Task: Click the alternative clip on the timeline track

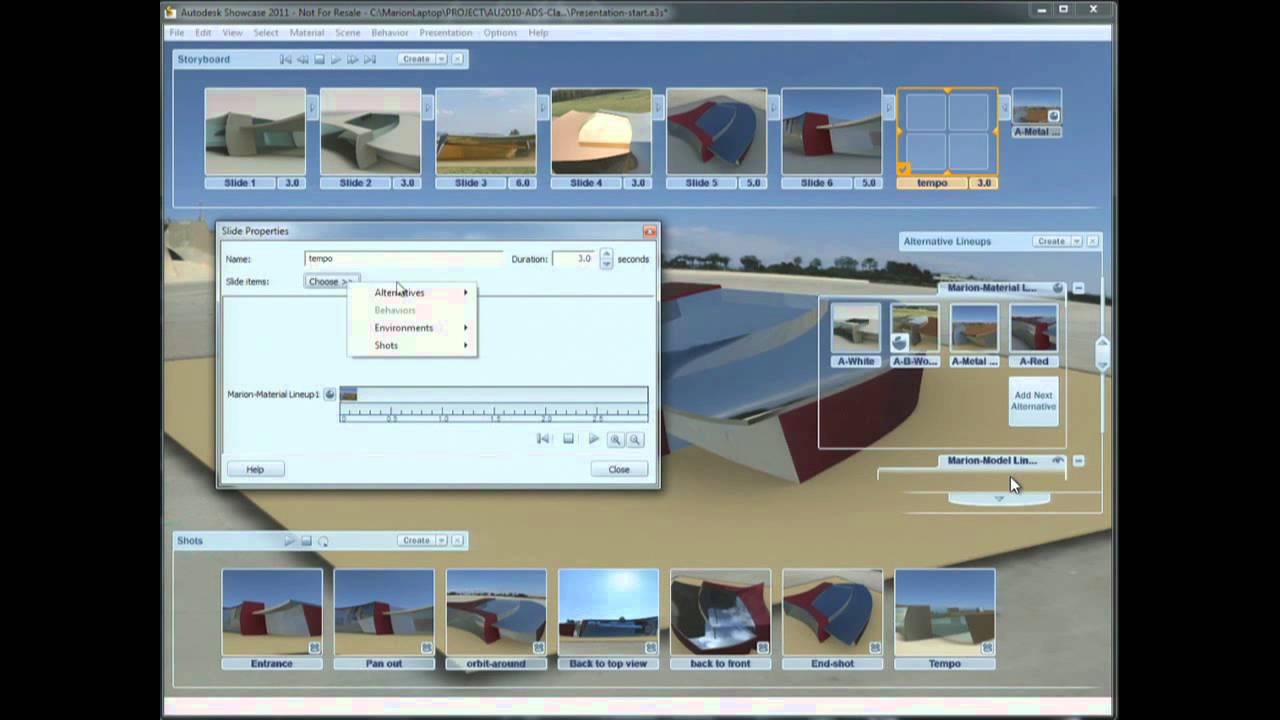Action: 348,395
